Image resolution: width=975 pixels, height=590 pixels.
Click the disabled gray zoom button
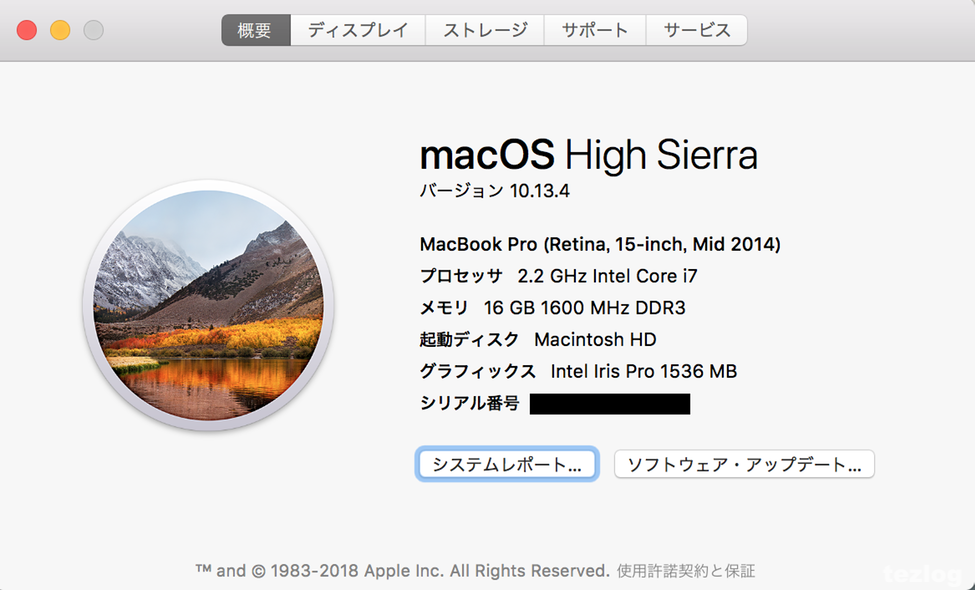[94, 30]
